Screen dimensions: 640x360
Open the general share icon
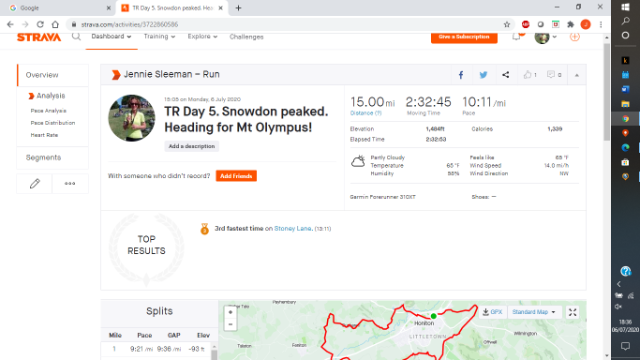point(506,75)
